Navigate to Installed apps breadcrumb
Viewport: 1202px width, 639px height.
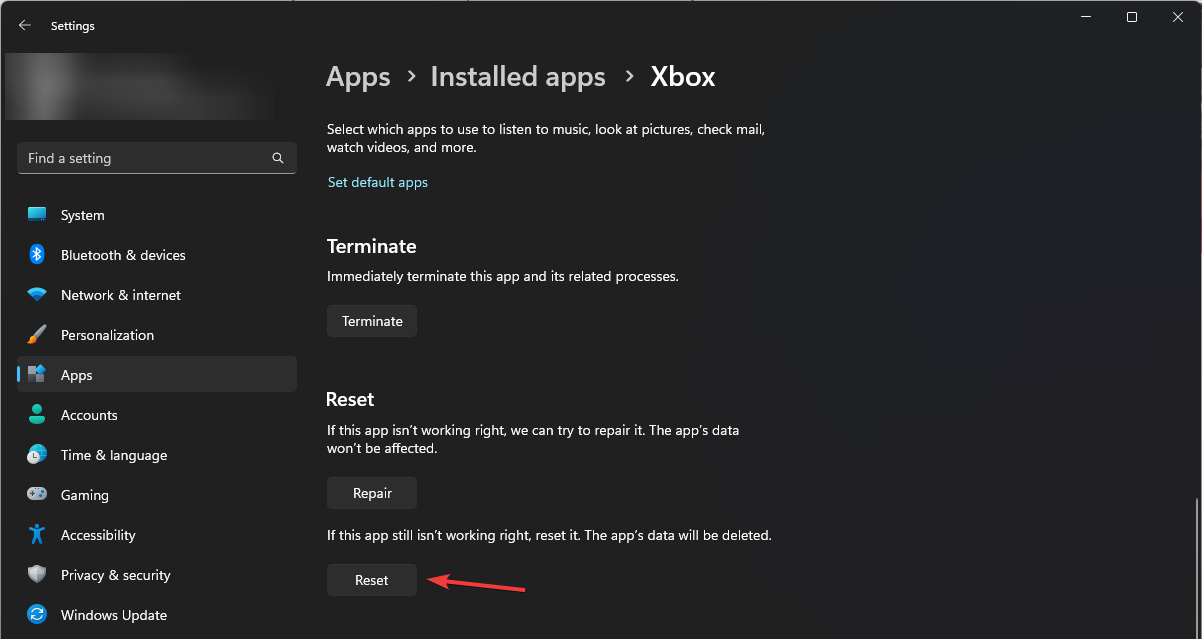click(x=518, y=77)
